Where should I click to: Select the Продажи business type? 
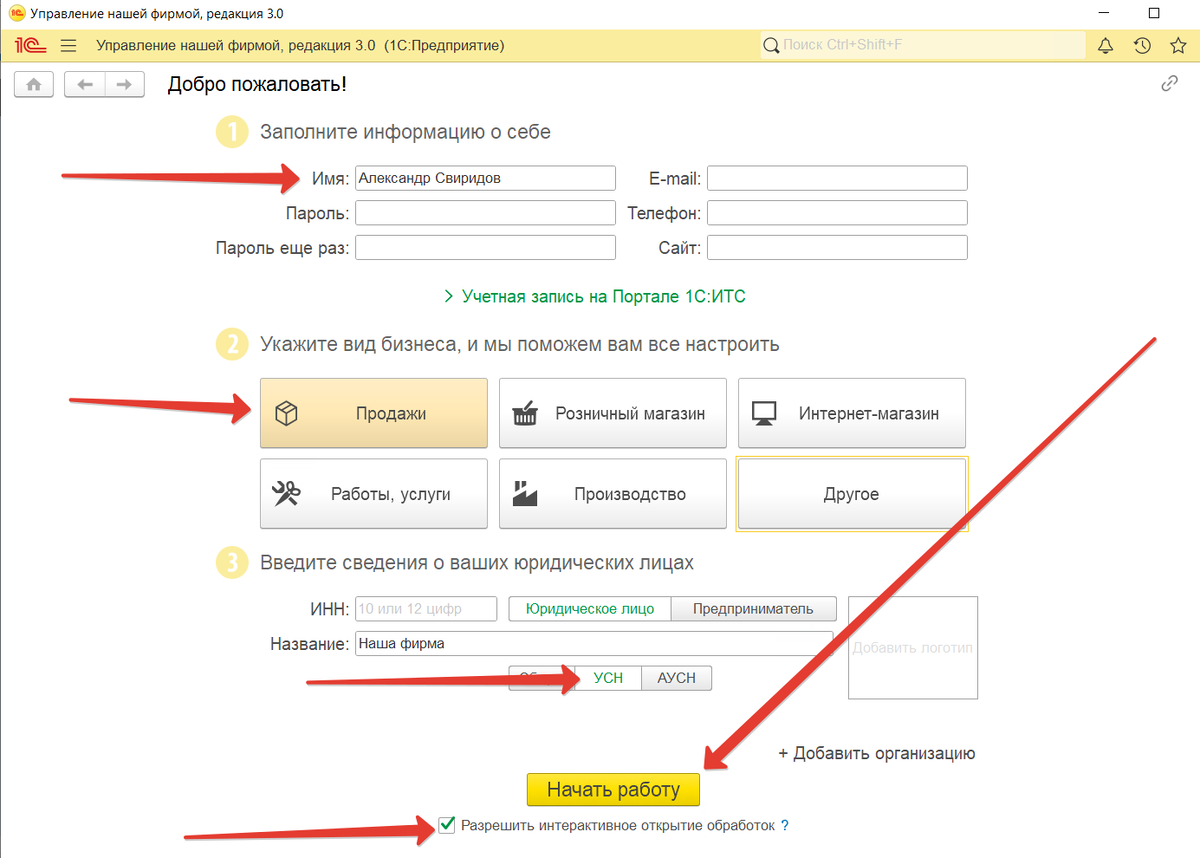pos(374,413)
